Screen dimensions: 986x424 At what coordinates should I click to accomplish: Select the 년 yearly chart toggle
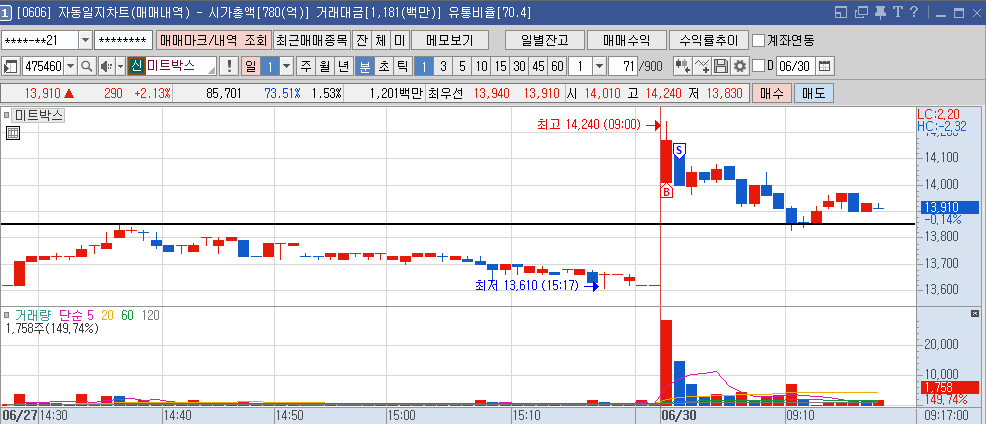pos(343,66)
